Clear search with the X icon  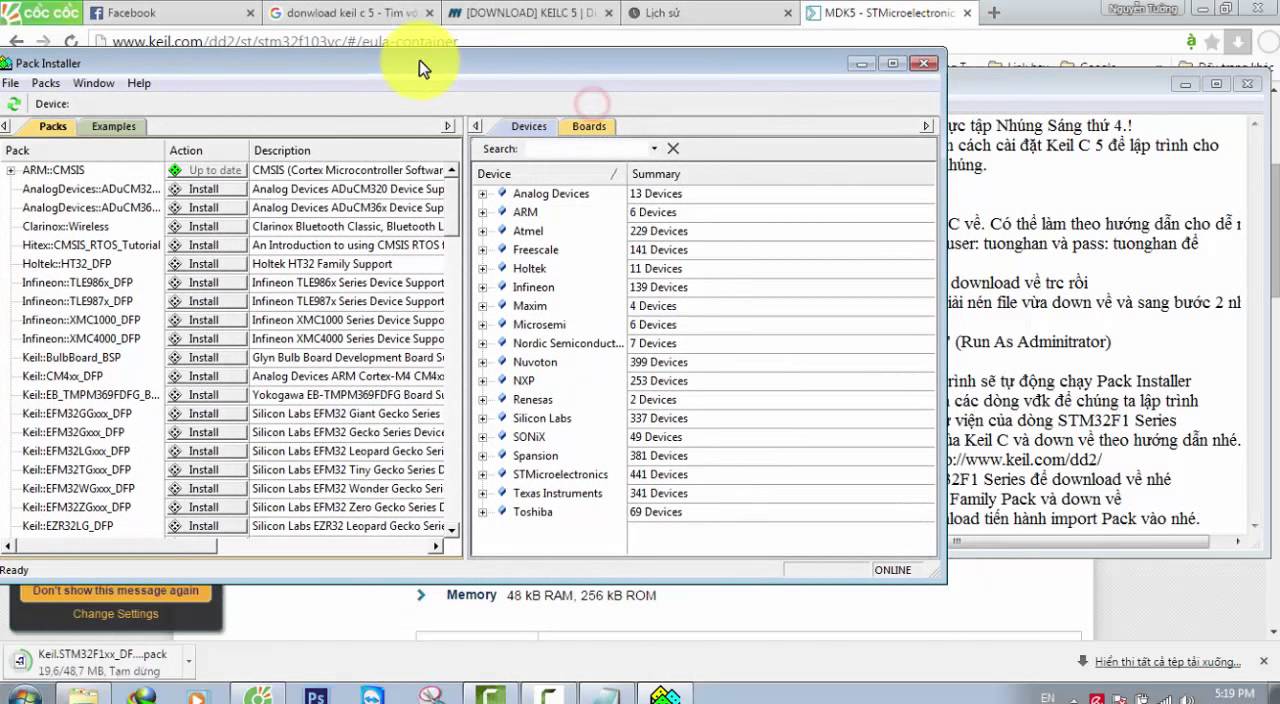(x=673, y=148)
